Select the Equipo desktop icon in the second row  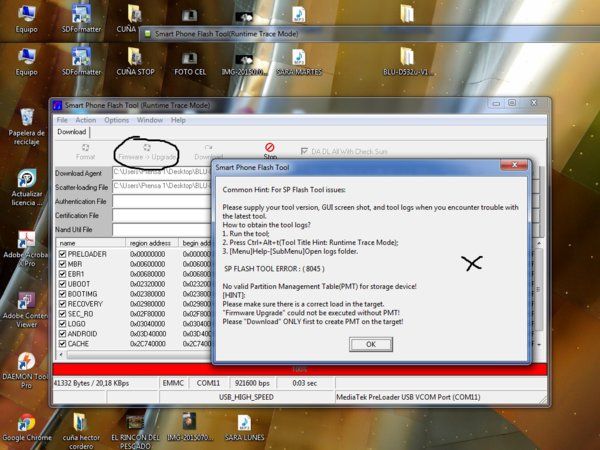pyautogui.click(x=26, y=62)
